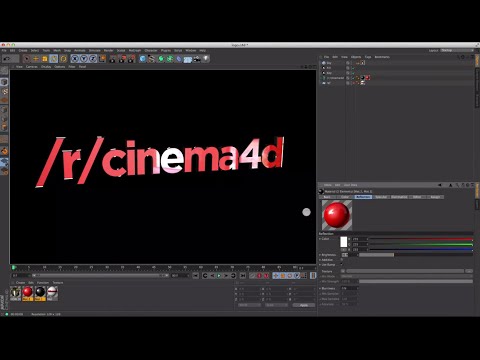Viewport: 480px width, 360px height.
Task: Expand the Brightness parameter triangle
Action: [320, 255]
